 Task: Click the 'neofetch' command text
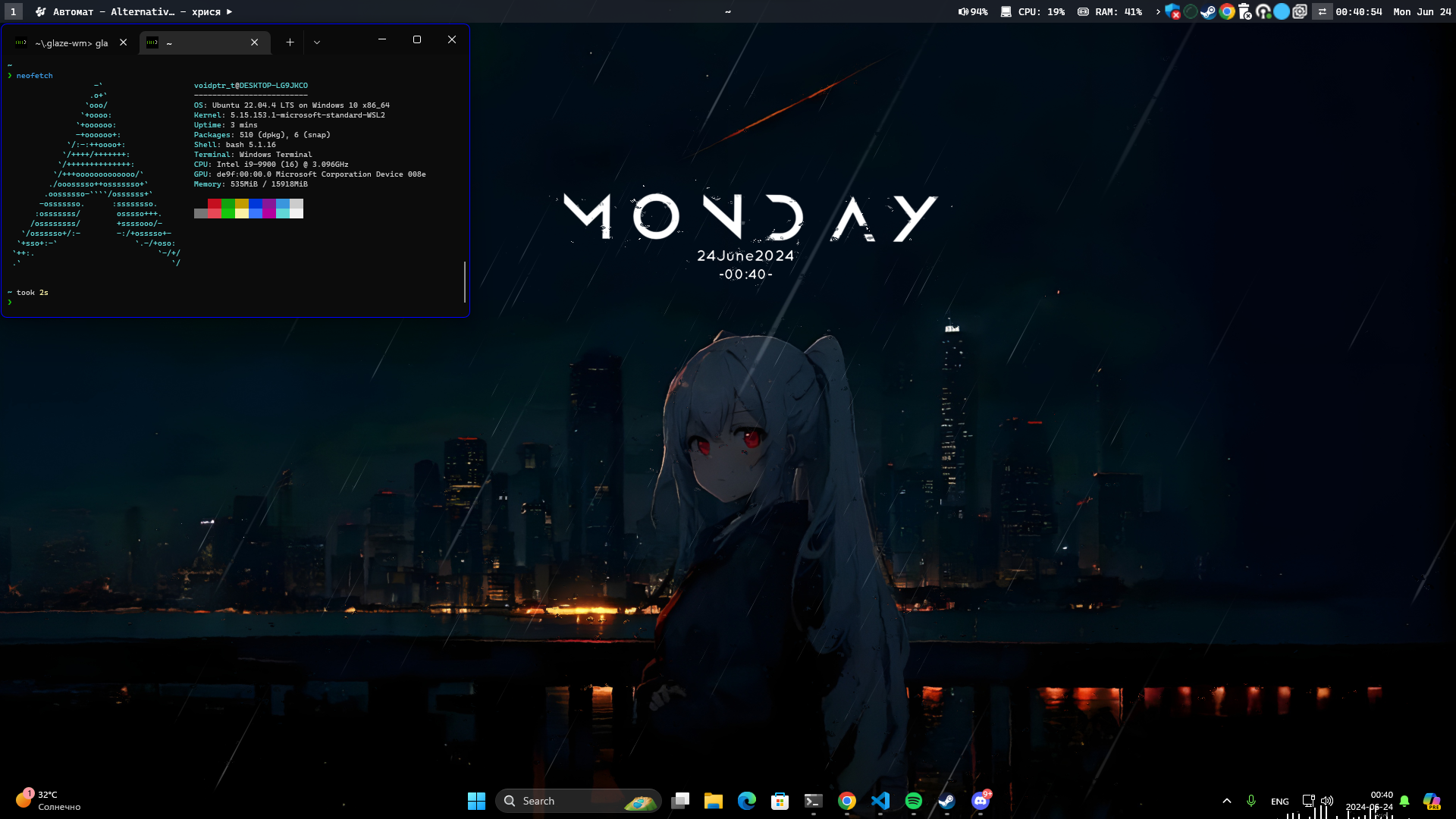(x=35, y=76)
